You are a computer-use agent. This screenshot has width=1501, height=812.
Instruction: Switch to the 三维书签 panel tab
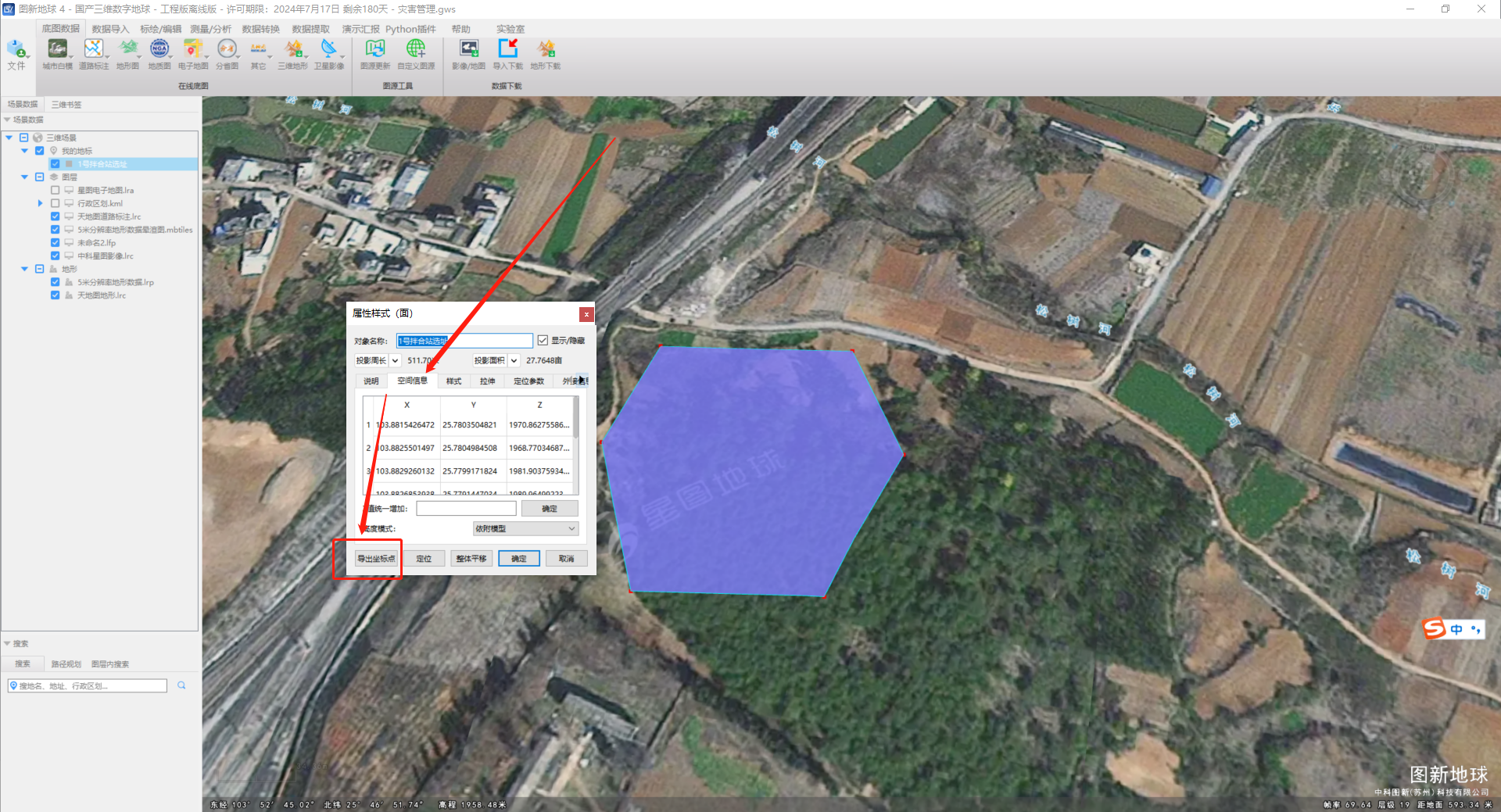66,104
